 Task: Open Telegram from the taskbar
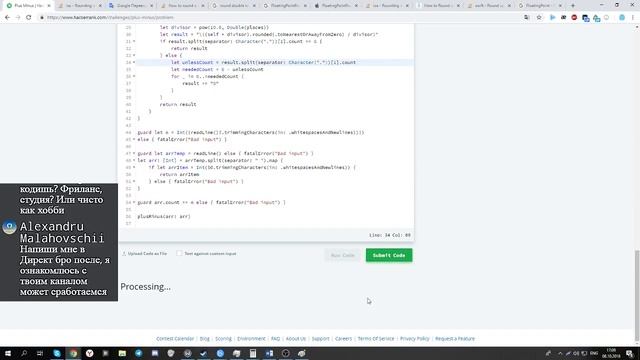point(139,353)
